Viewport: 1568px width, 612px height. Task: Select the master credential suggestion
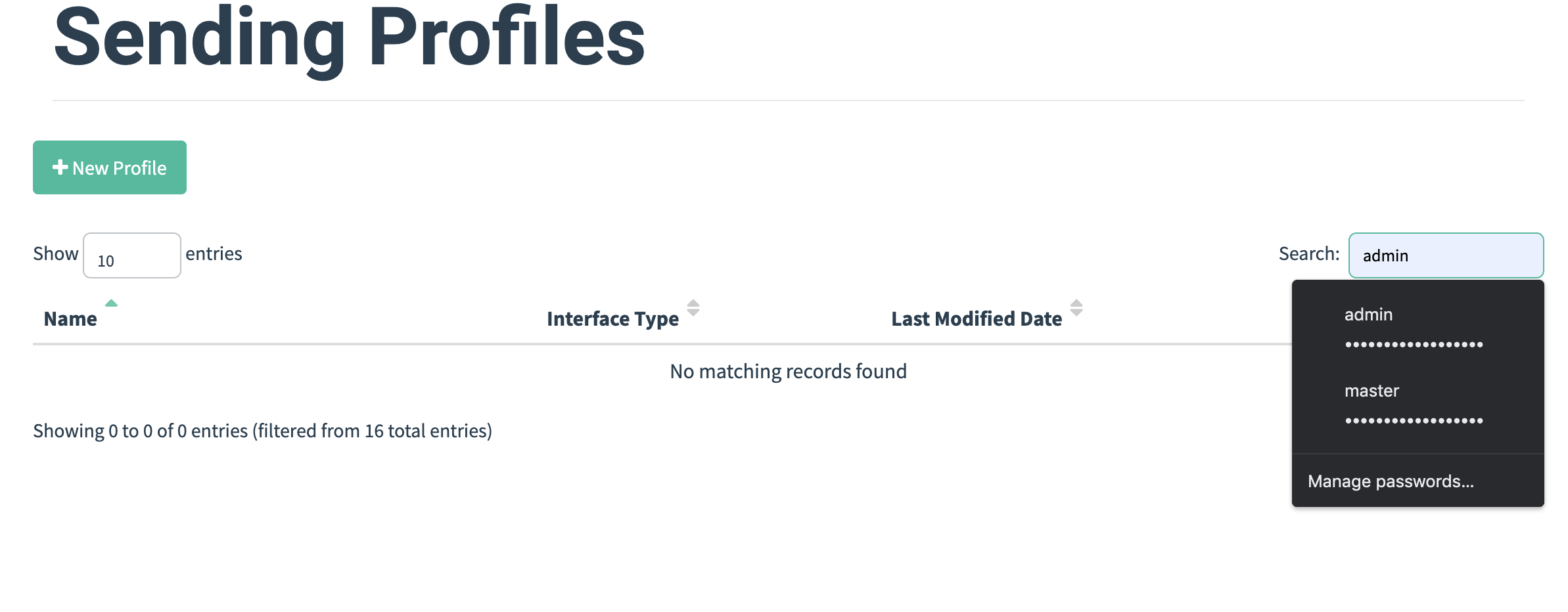coord(1371,390)
